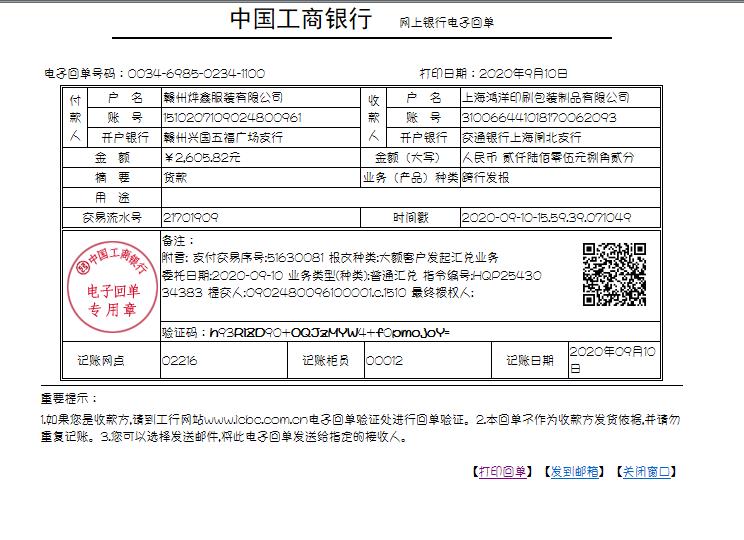Click booking date 2020年09月10日 cell
Screen dimensions: 744x540
coord(614,360)
